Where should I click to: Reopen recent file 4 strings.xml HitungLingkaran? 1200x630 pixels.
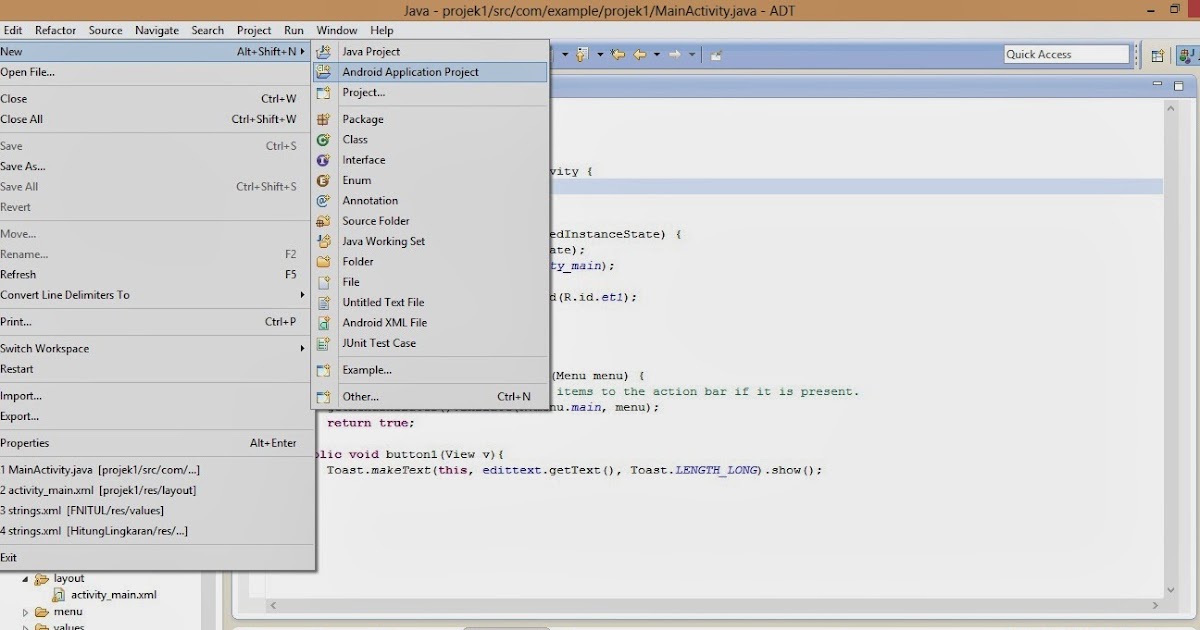(158, 531)
